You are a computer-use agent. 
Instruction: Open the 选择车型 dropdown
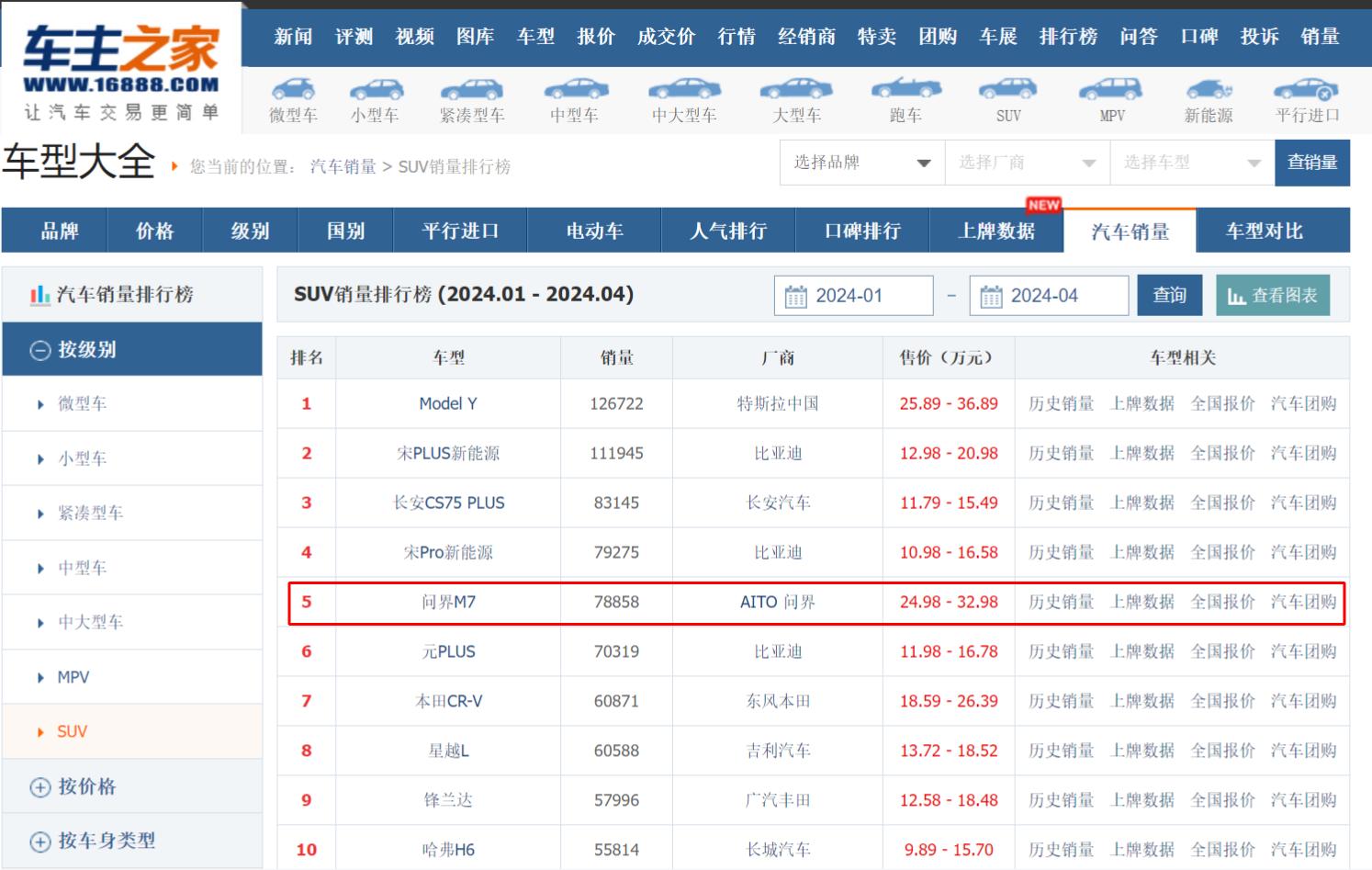pyautogui.click(x=1192, y=163)
